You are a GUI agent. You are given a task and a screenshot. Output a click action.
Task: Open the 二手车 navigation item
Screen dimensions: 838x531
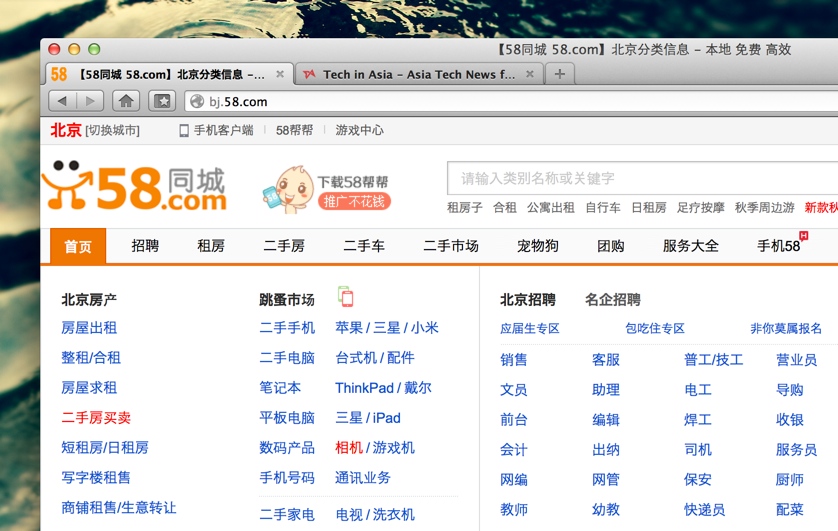point(364,246)
